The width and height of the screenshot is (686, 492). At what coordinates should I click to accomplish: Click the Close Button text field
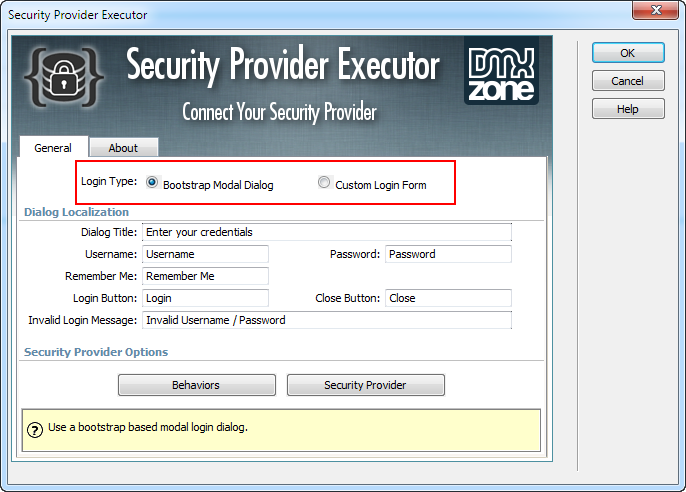coord(448,298)
